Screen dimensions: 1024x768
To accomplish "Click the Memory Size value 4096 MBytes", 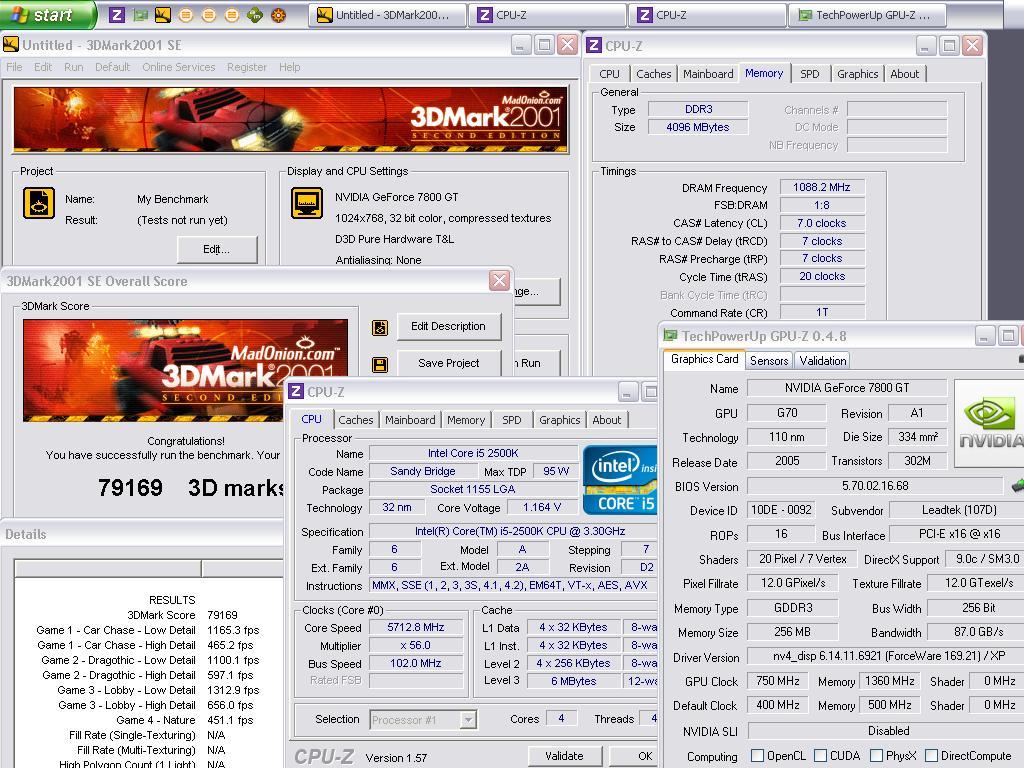I will click(697, 127).
